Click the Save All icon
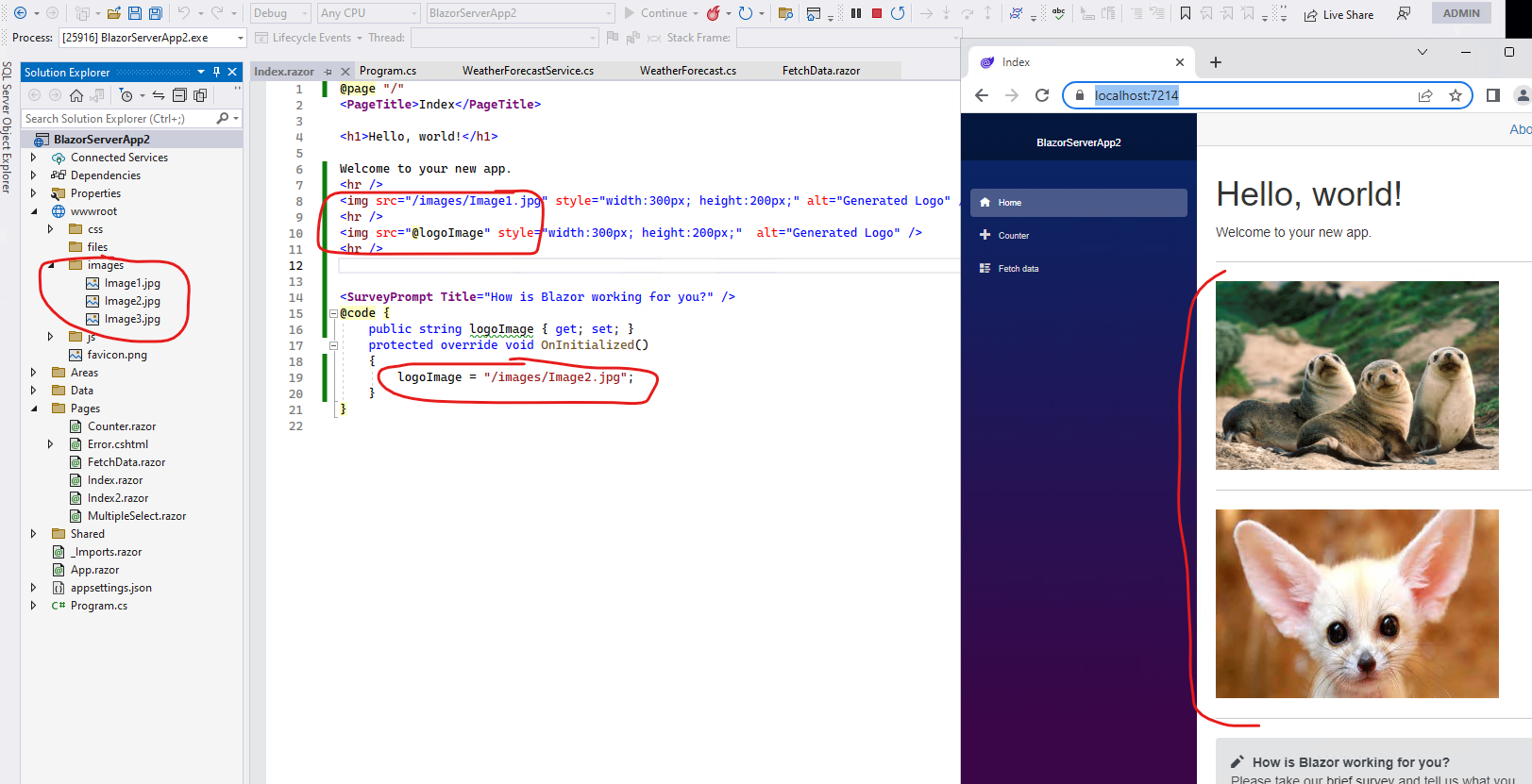1532x784 pixels. click(156, 13)
